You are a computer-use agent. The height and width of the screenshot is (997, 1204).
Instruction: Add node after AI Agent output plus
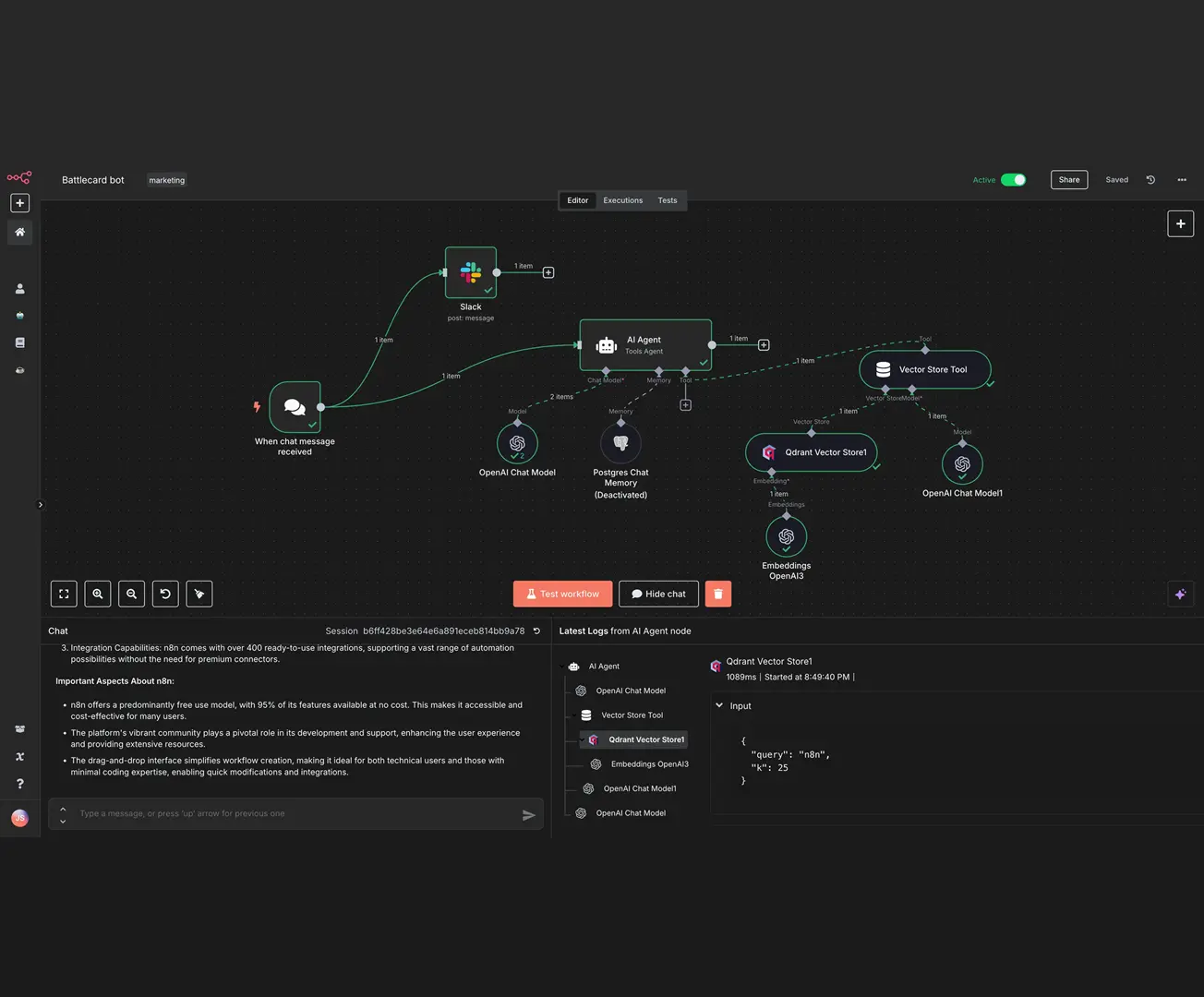click(764, 345)
